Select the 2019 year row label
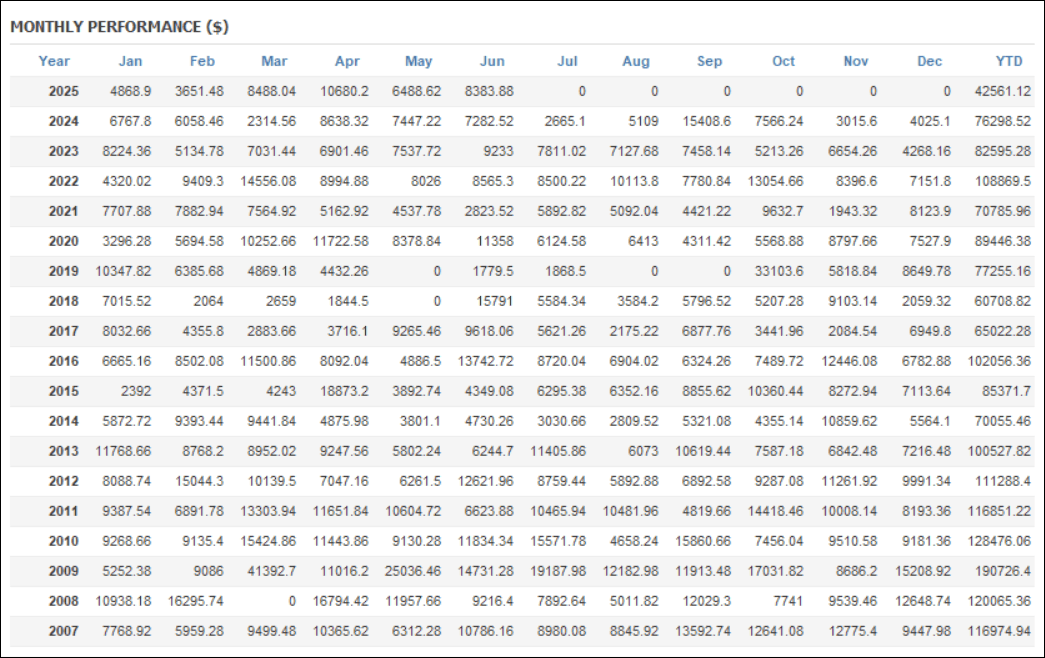1045x658 pixels. click(63, 271)
